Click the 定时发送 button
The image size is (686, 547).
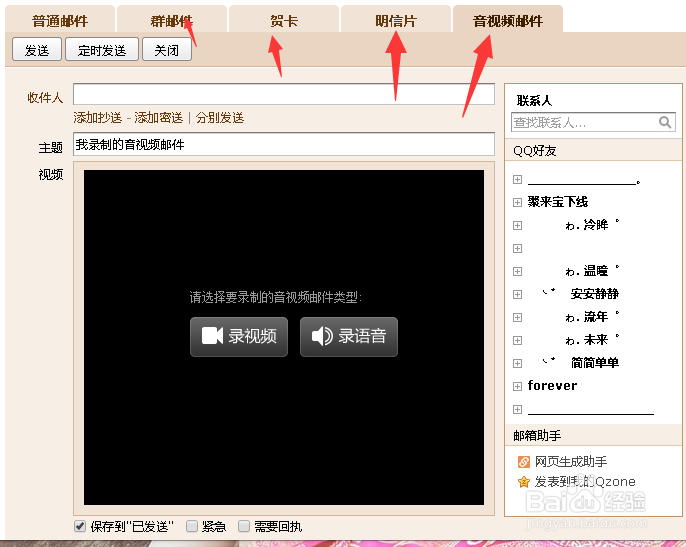click(x=102, y=49)
